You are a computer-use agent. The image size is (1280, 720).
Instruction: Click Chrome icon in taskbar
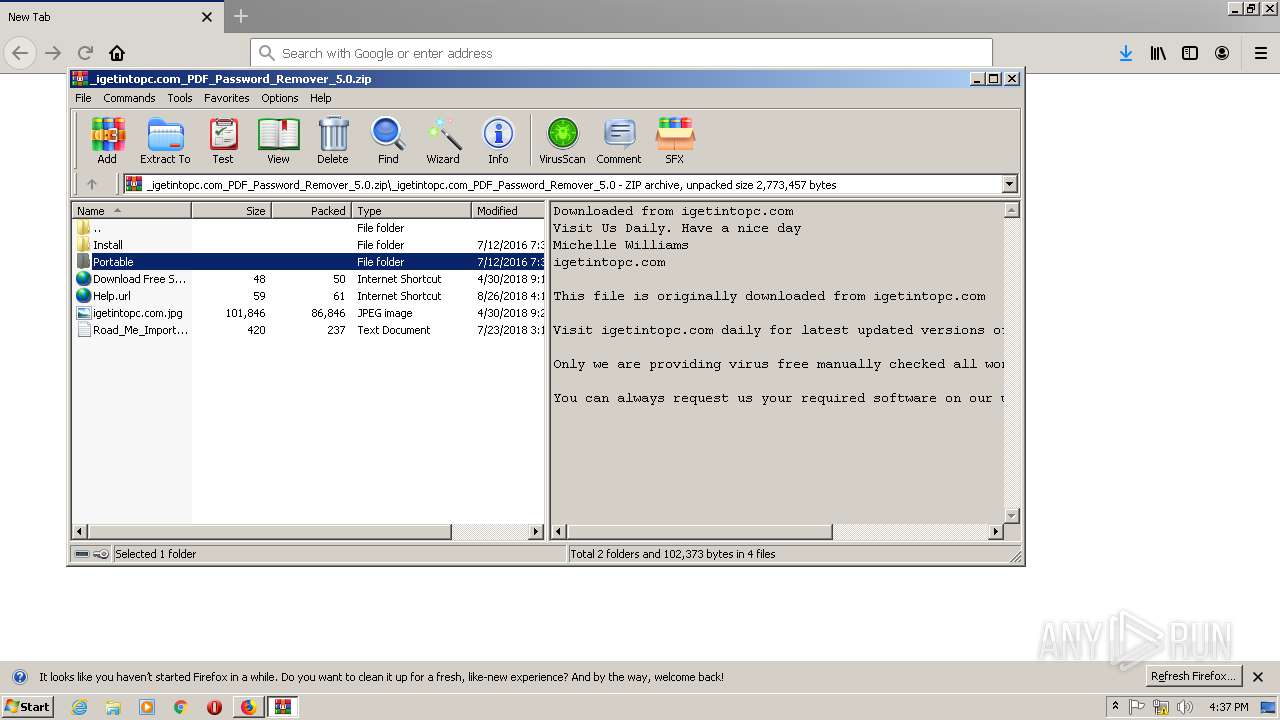pyautogui.click(x=181, y=707)
